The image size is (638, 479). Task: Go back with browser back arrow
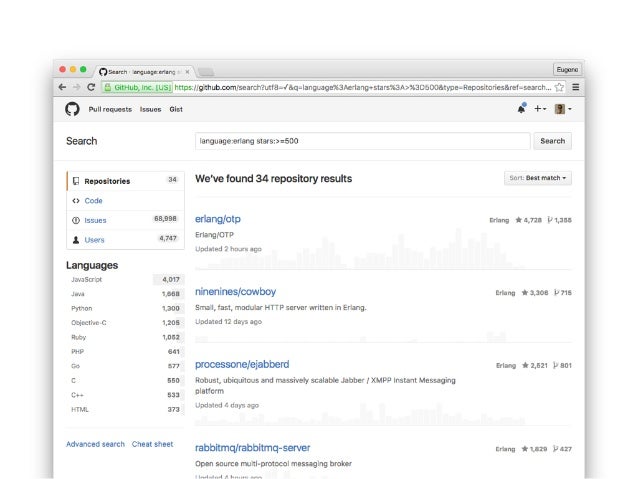click(x=62, y=87)
